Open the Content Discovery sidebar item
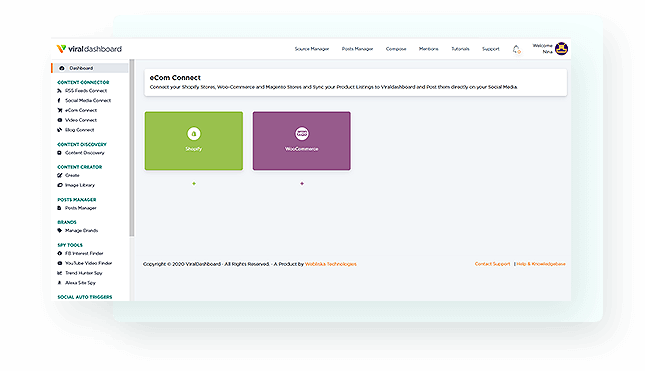 click(x=81, y=153)
